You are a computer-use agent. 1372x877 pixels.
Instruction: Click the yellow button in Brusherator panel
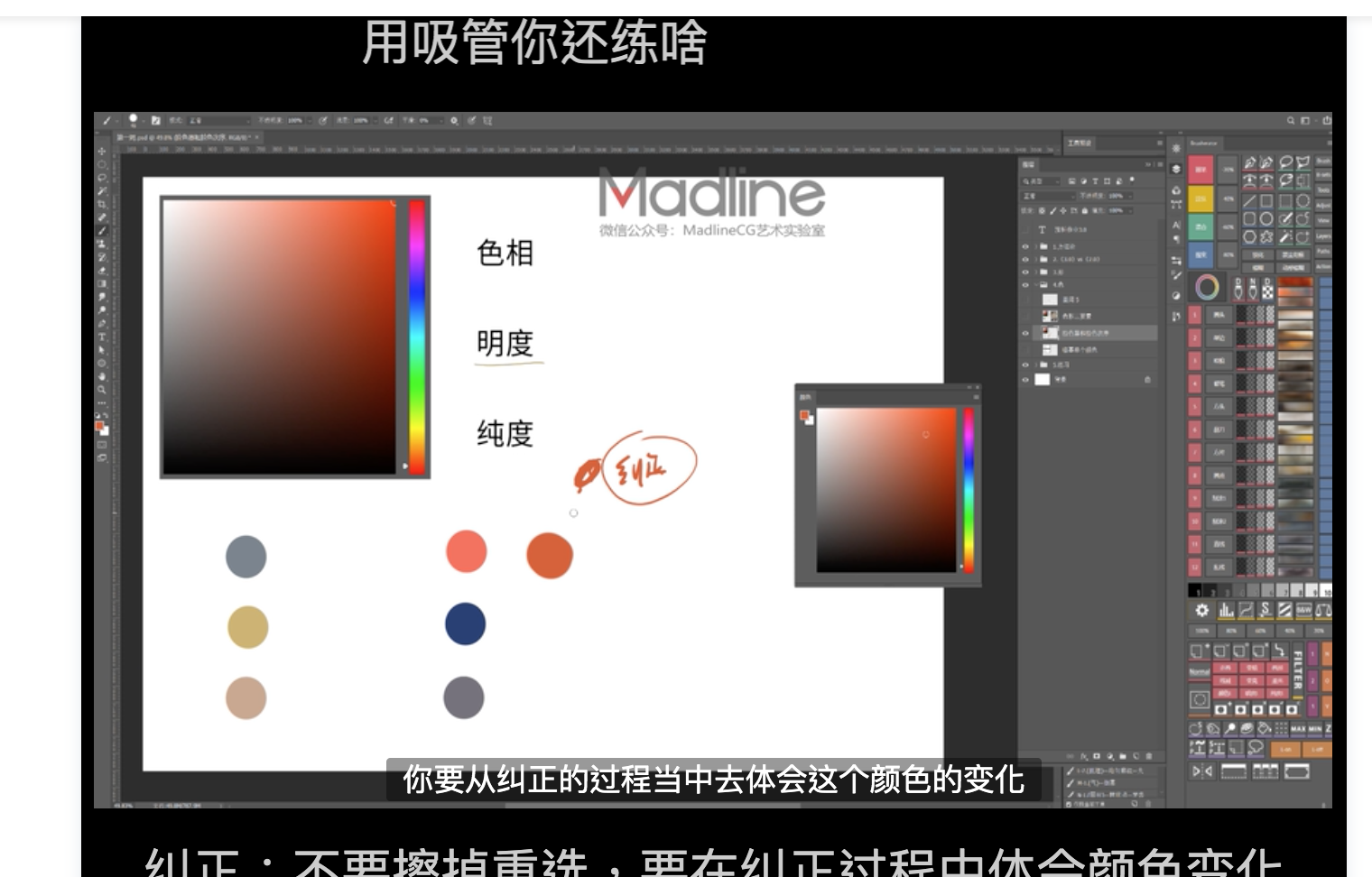pos(1200,198)
